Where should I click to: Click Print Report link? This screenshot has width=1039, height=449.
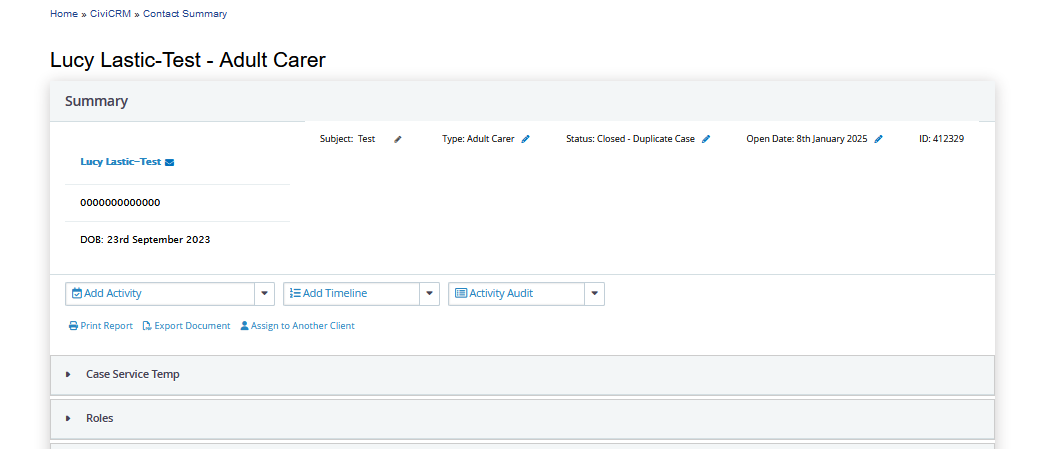pos(101,326)
